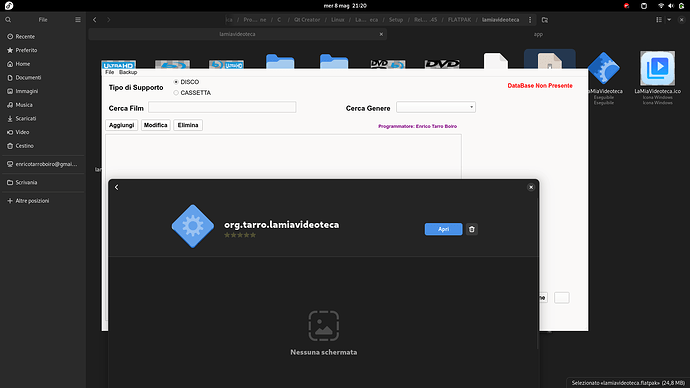Click the Cerca Film input field
Image resolution: width=690 pixels, height=388 pixels.
222,107
